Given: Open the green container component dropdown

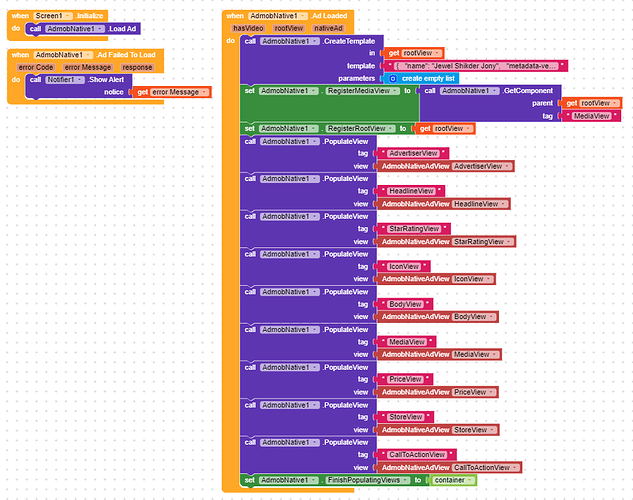Looking at the screenshot, I should click(453, 480).
